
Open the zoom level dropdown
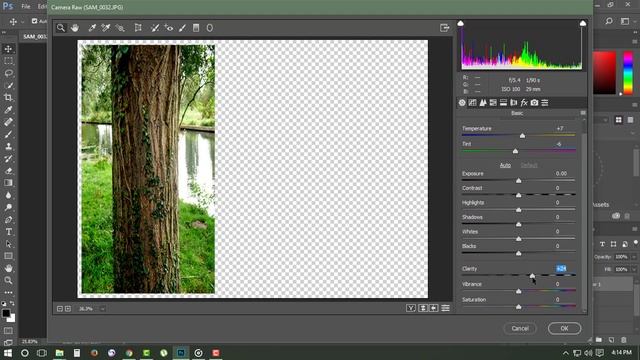[102, 309]
